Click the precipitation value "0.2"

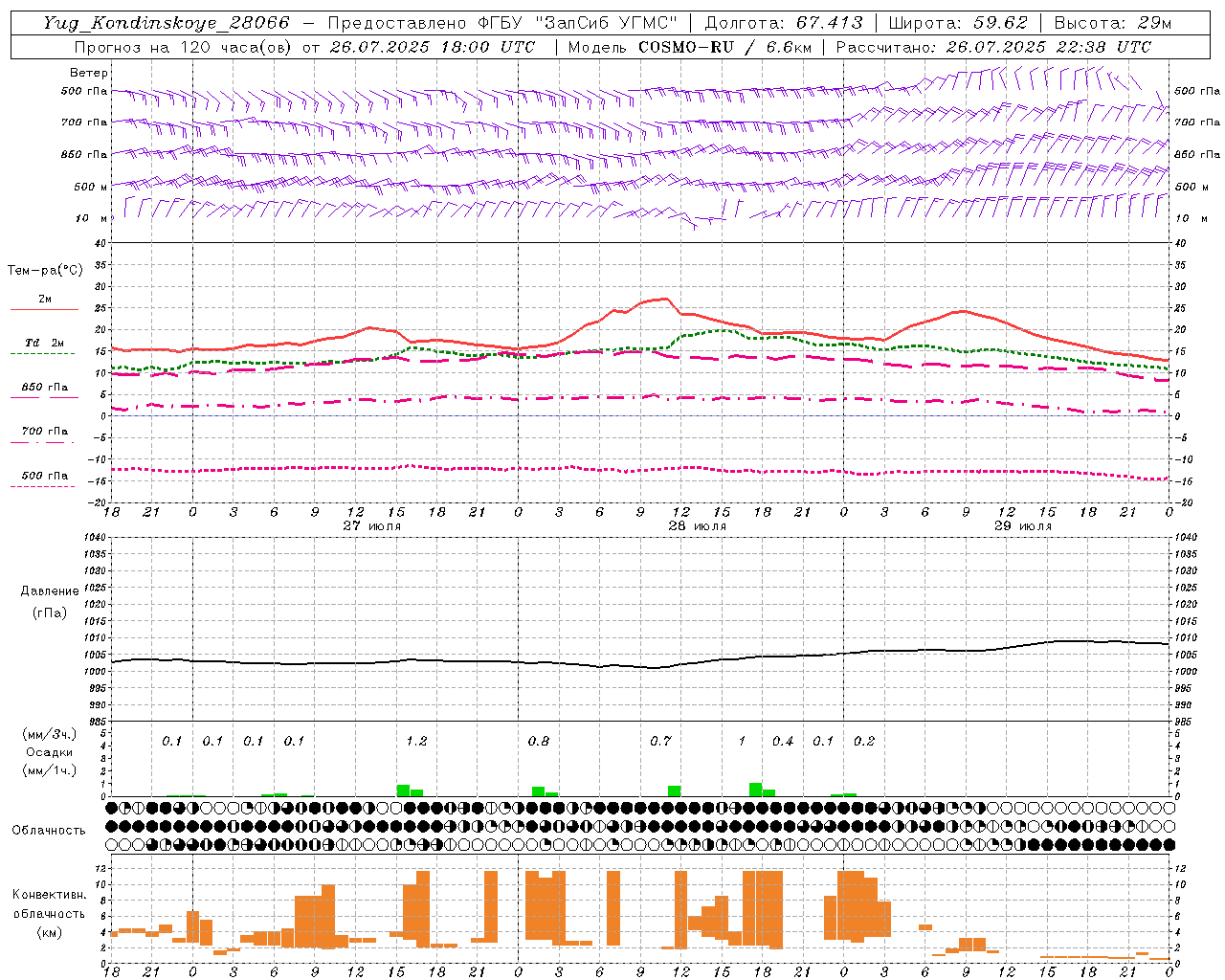coord(864,741)
